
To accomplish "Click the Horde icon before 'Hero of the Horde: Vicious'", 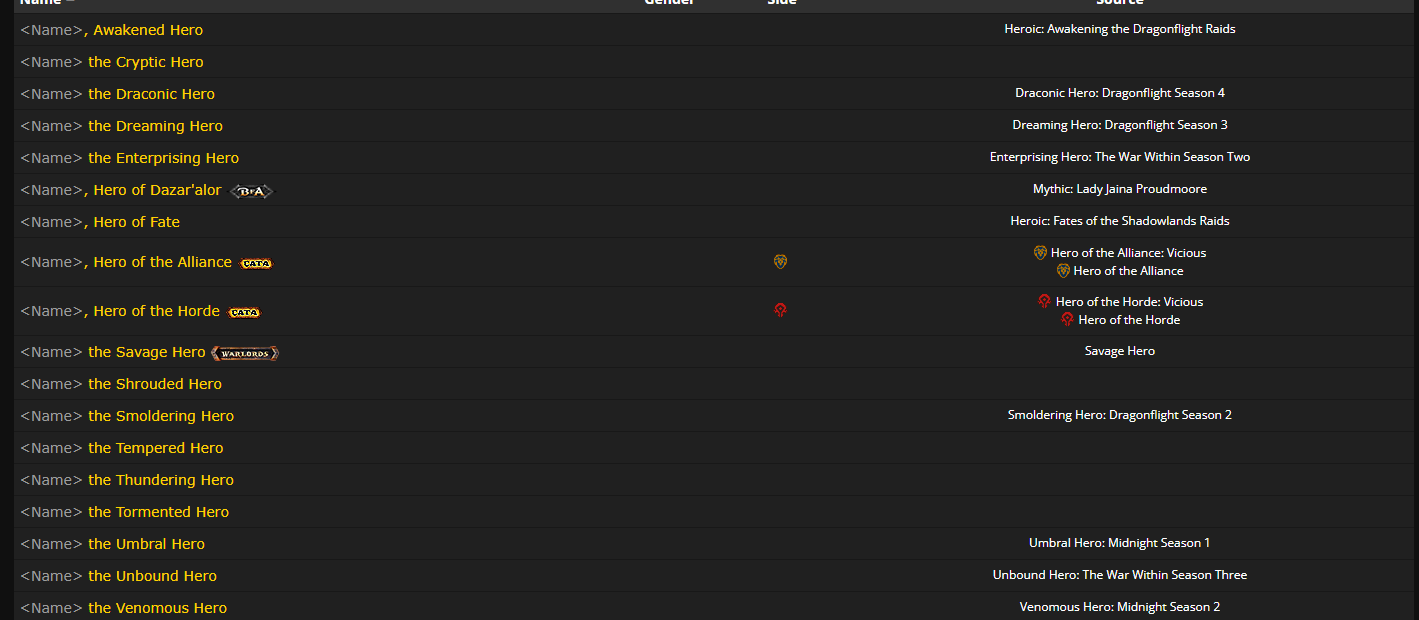I will (1045, 301).
